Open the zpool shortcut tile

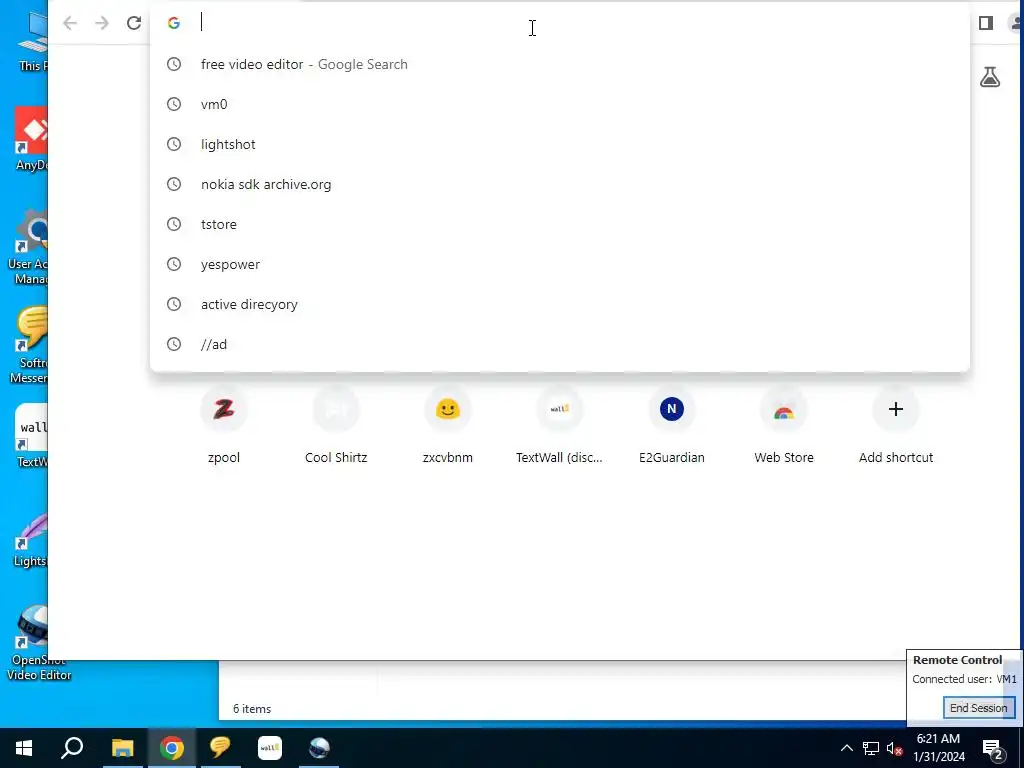(x=224, y=426)
